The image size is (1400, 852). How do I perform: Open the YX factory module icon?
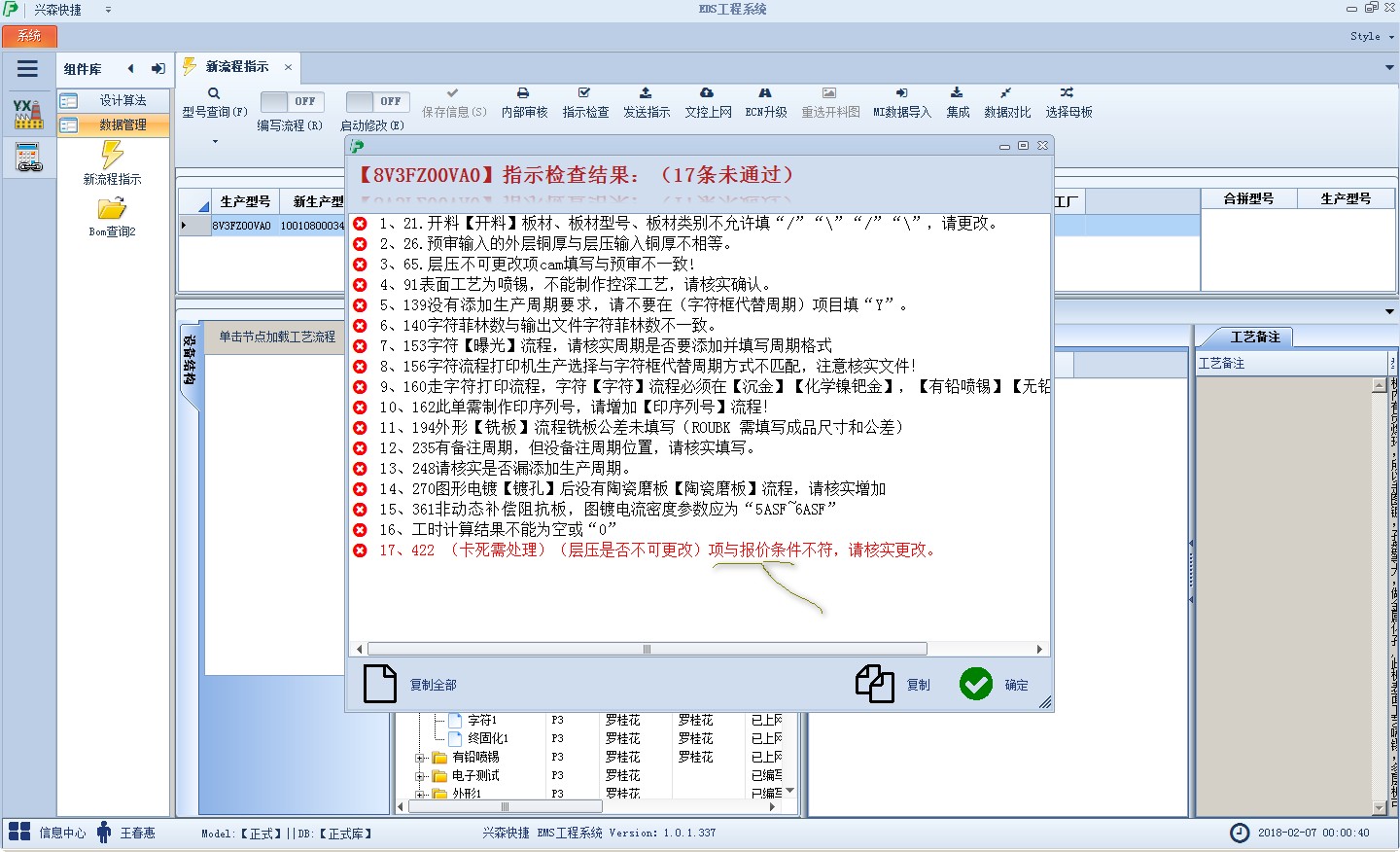coord(28,114)
